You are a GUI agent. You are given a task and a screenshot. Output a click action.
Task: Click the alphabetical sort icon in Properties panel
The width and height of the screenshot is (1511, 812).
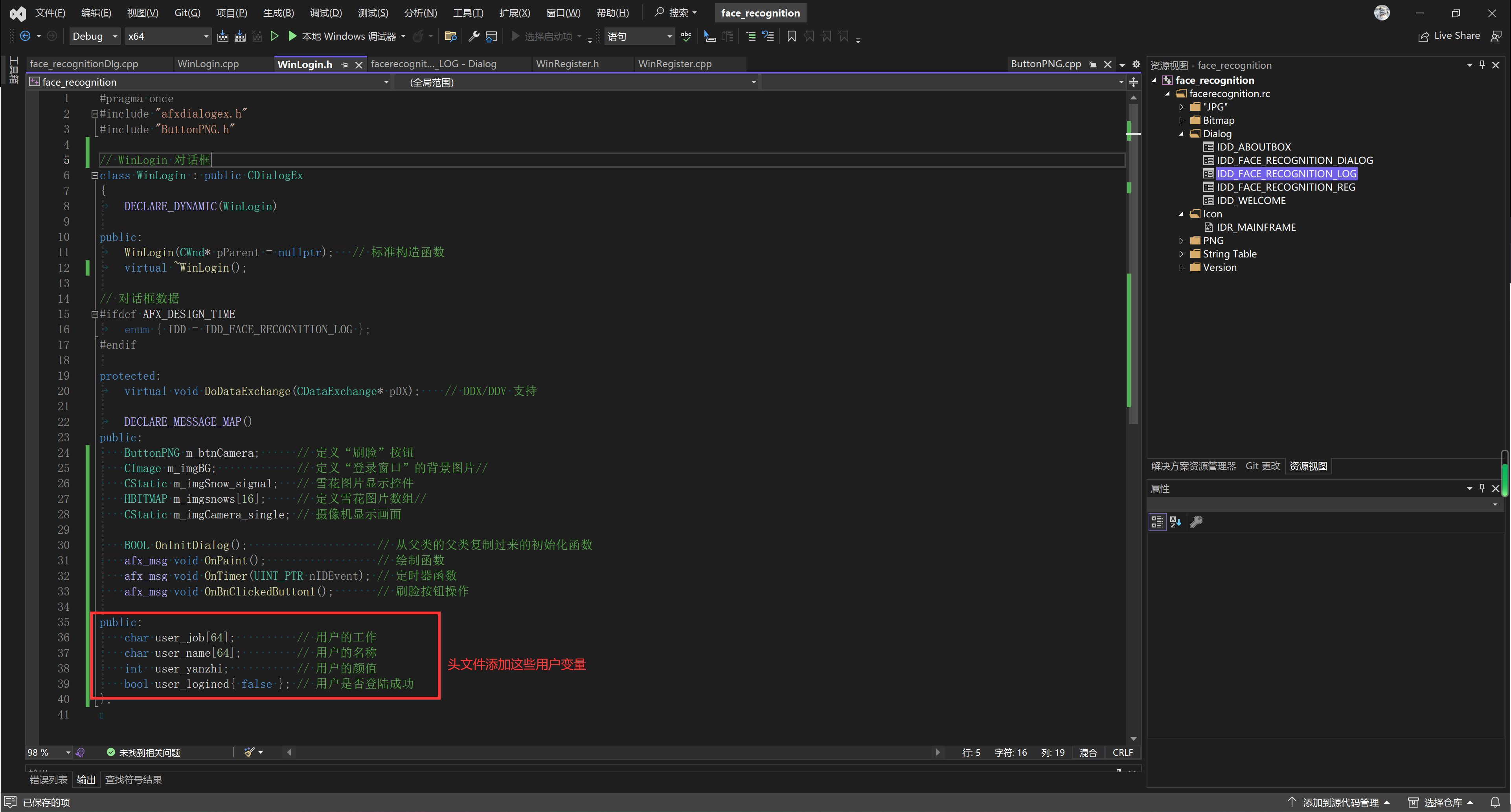pyautogui.click(x=1175, y=522)
